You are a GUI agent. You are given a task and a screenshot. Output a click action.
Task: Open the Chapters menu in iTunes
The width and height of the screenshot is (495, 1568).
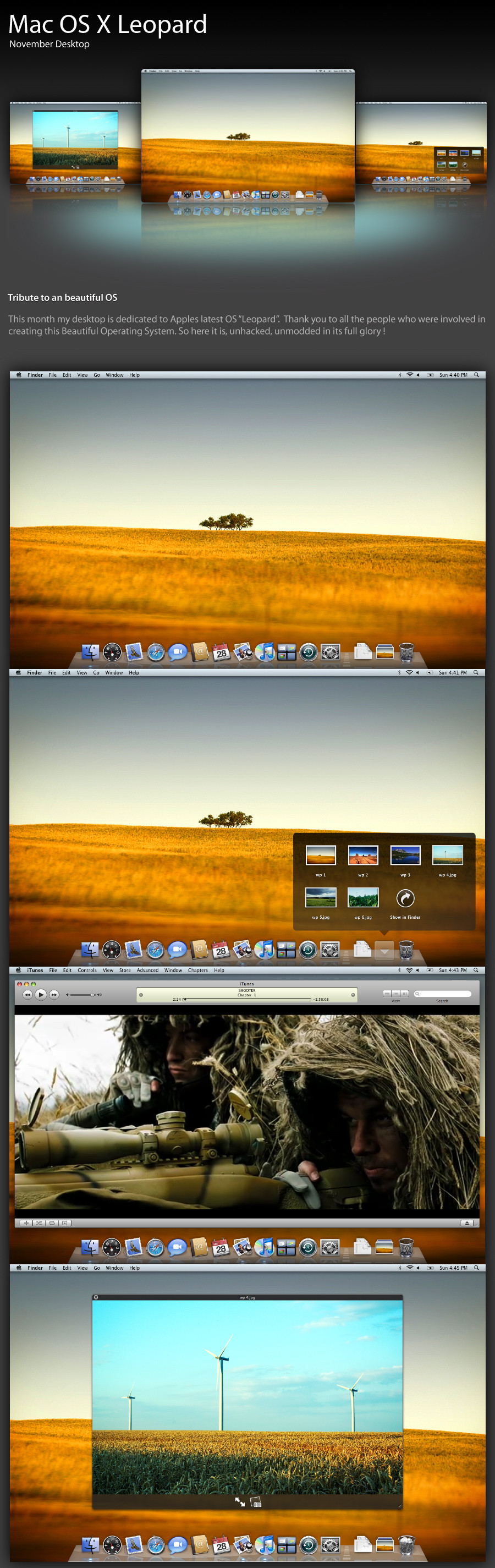click(198, 971)
